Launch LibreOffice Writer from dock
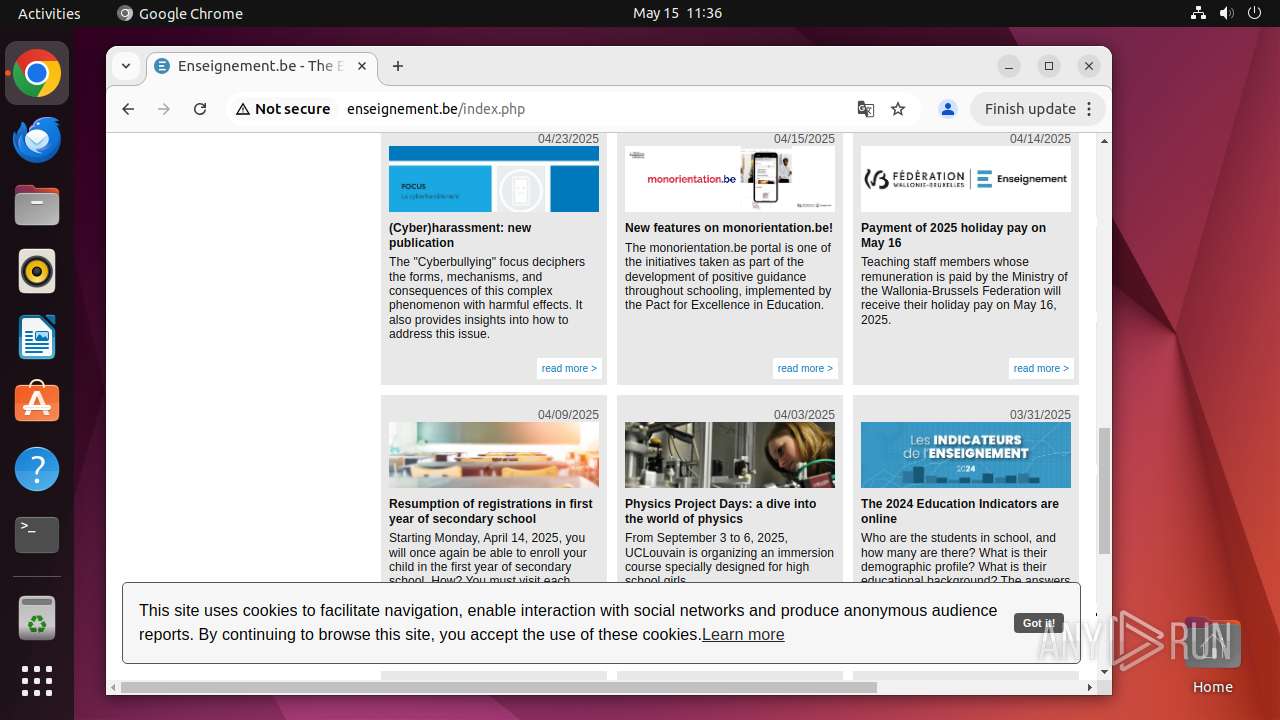Screen dimensions: 1280x720 pos(37,337)
